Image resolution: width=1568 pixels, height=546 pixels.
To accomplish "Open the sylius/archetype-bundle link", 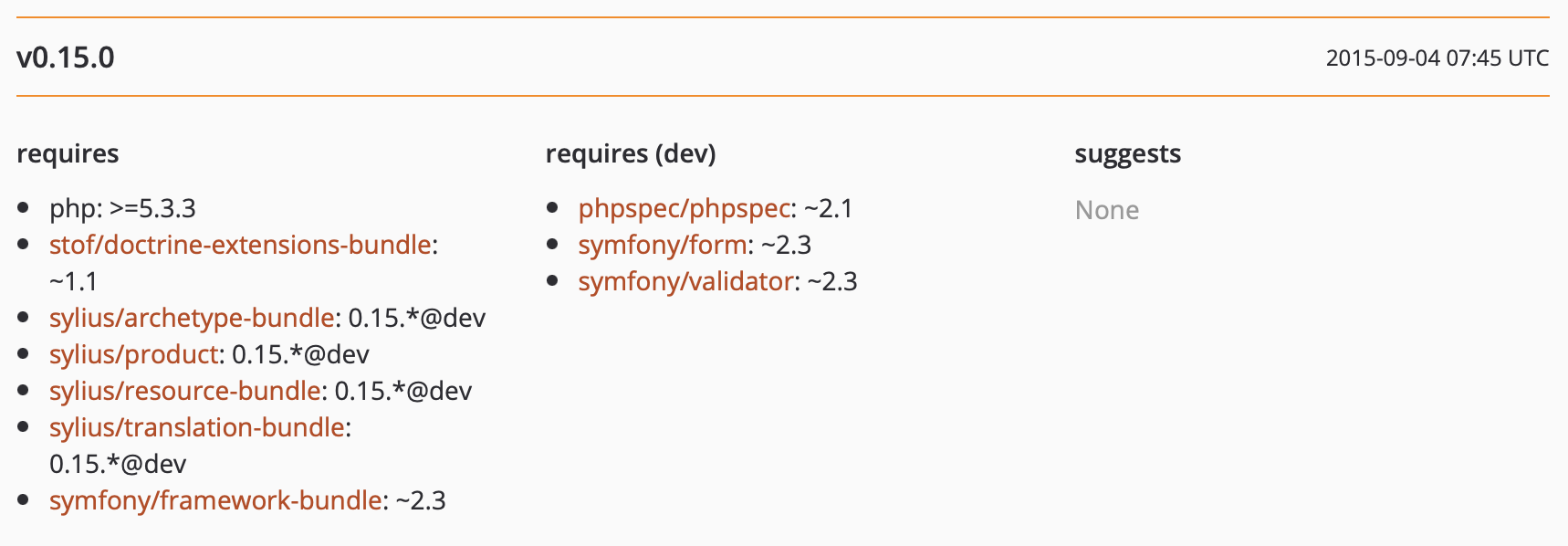I will pos(192,318).
